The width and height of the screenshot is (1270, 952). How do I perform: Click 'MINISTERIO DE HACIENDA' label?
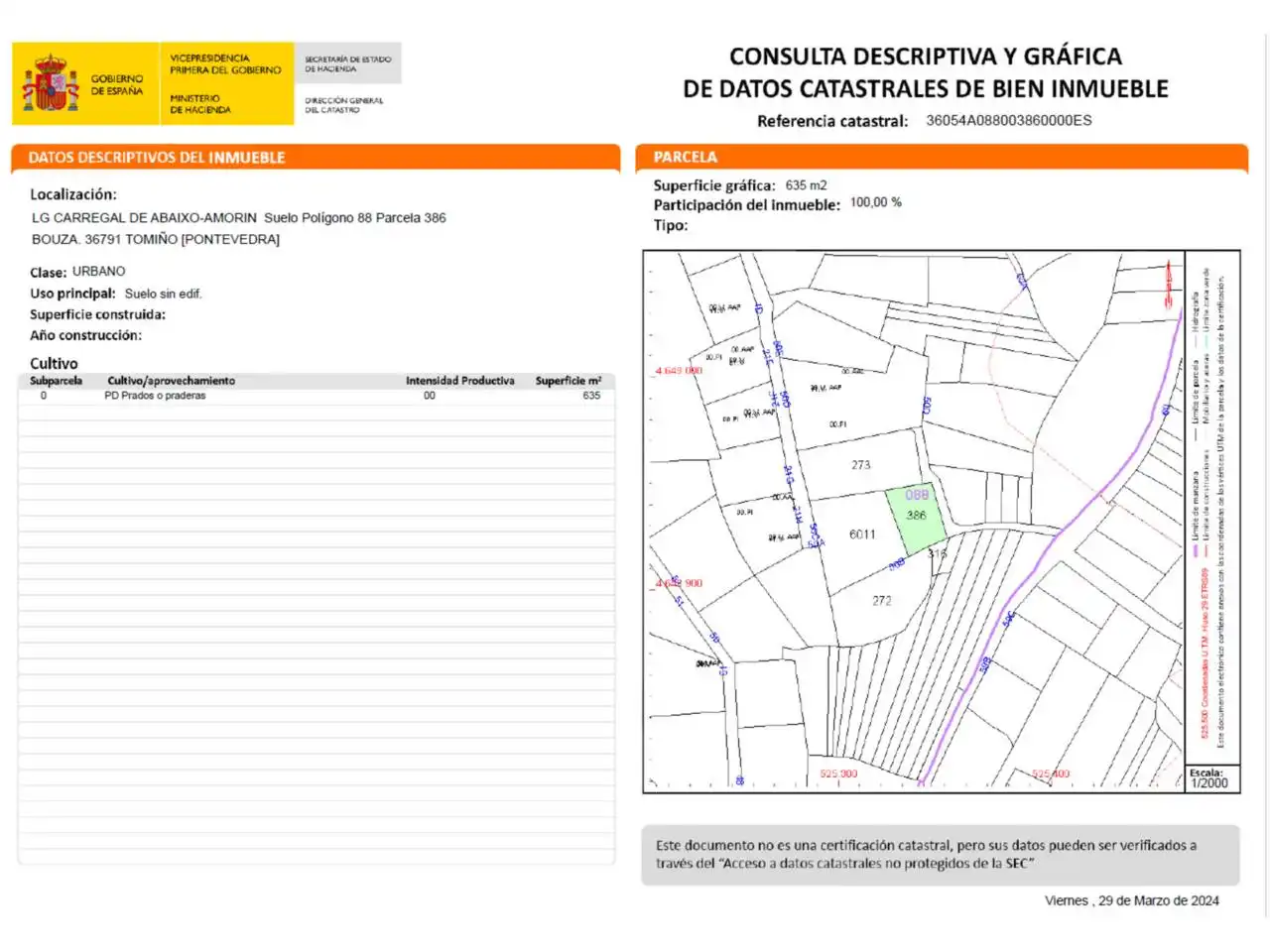coord(200,104)
